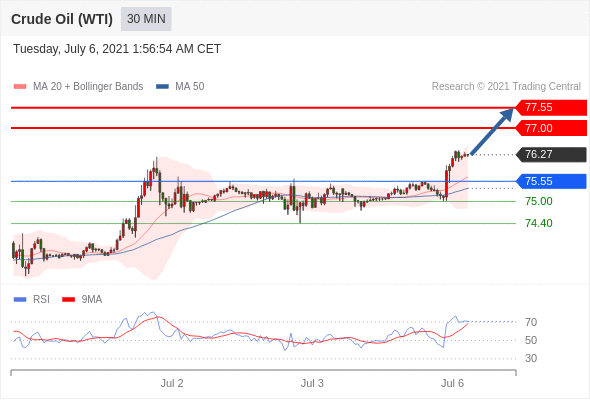Click the blue upward trend arrow
This screenshot has width=590, height=400.
(x=493, y=131)
